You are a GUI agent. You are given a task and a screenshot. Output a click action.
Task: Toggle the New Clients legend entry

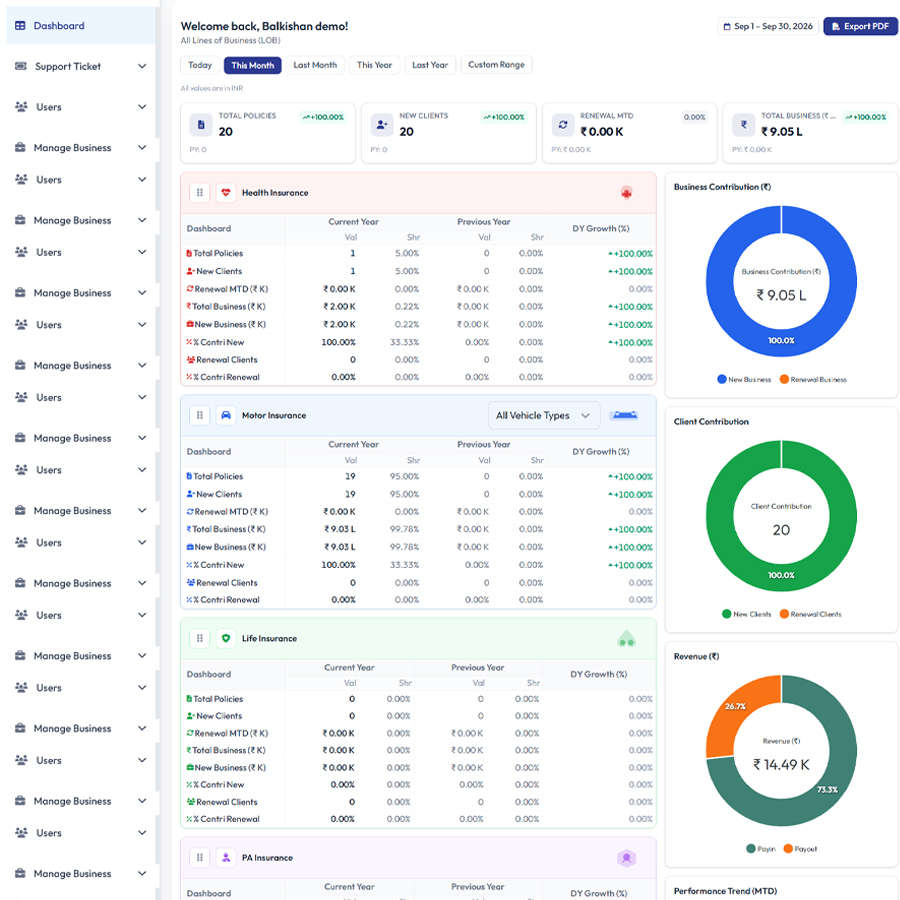click(x=746, y=614)
